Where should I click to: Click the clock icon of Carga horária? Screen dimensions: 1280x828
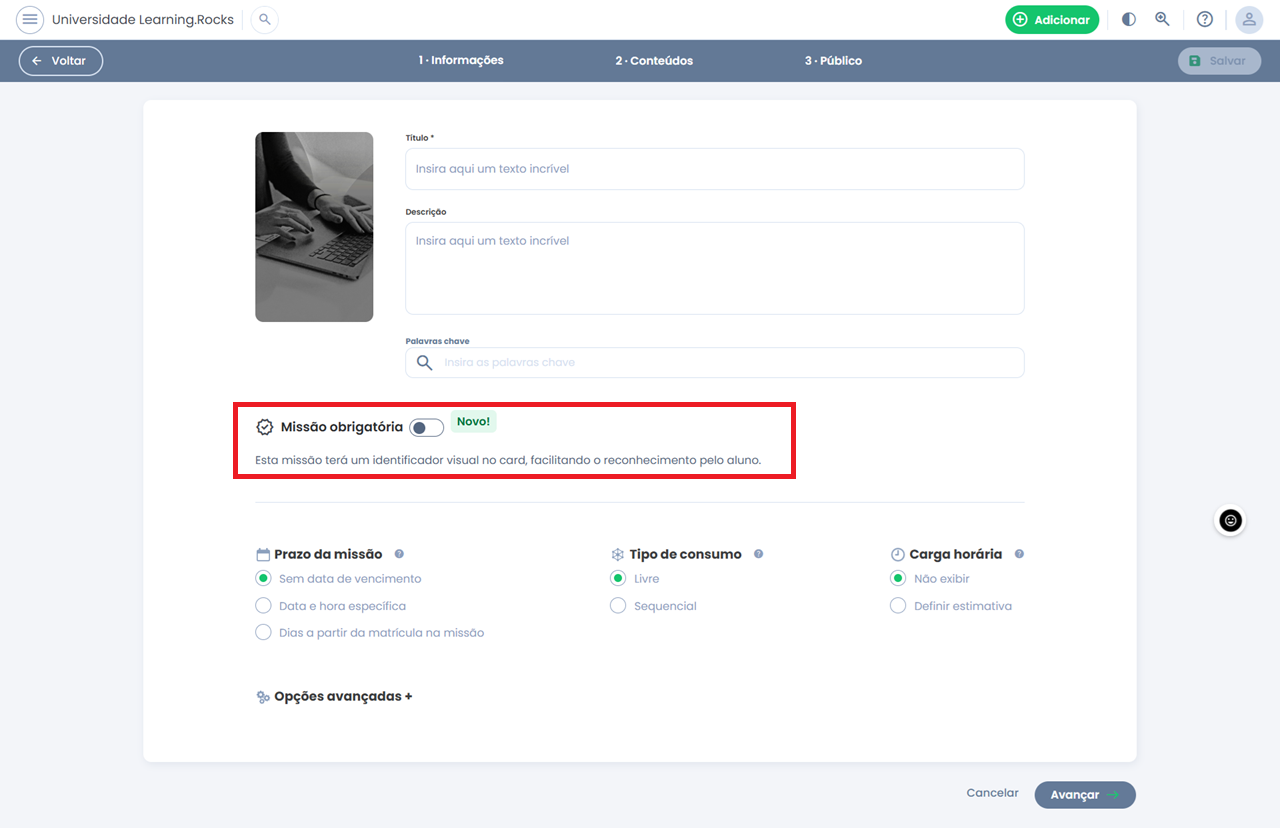898,554
